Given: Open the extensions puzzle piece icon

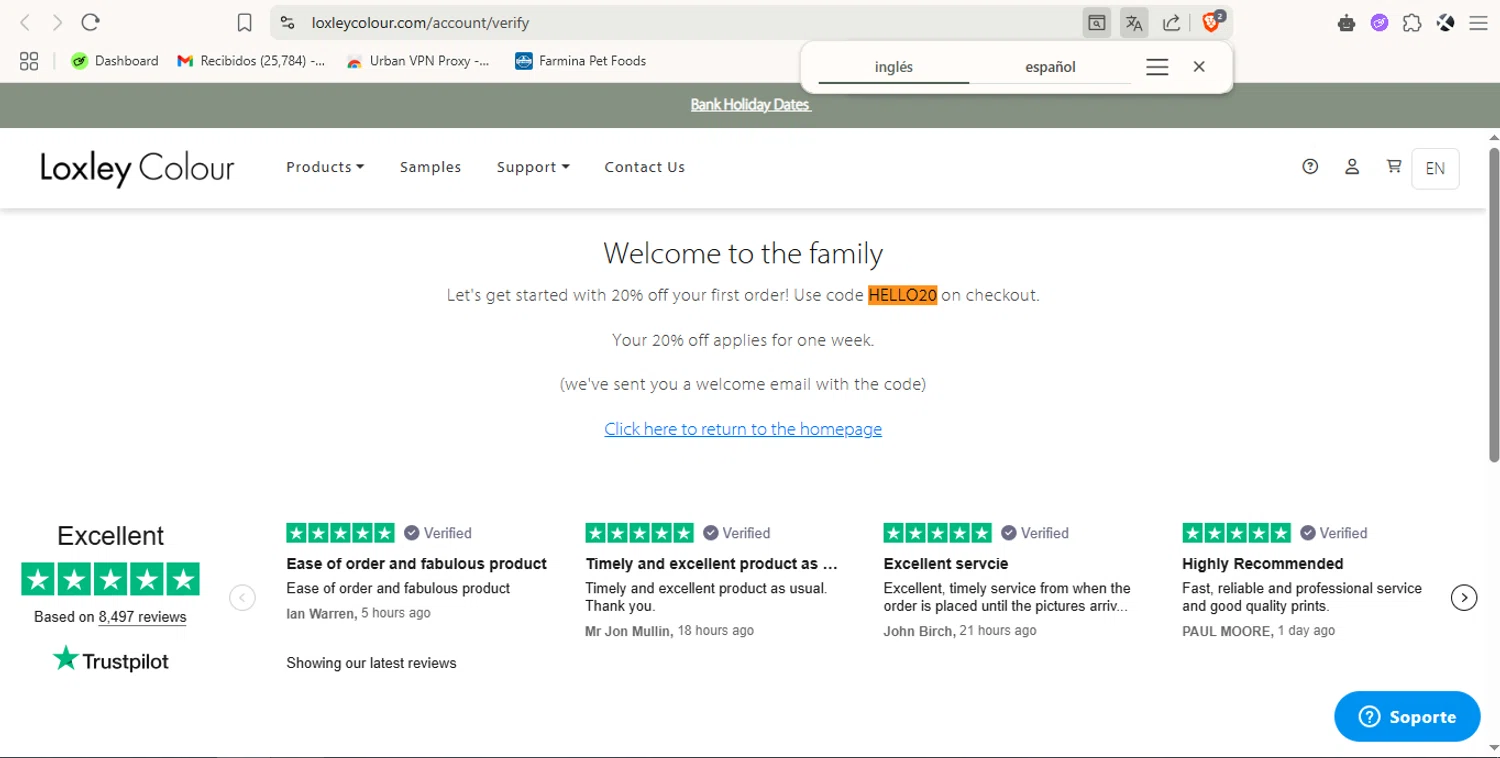Looking at the screenshot, I should coord(1412,22).
